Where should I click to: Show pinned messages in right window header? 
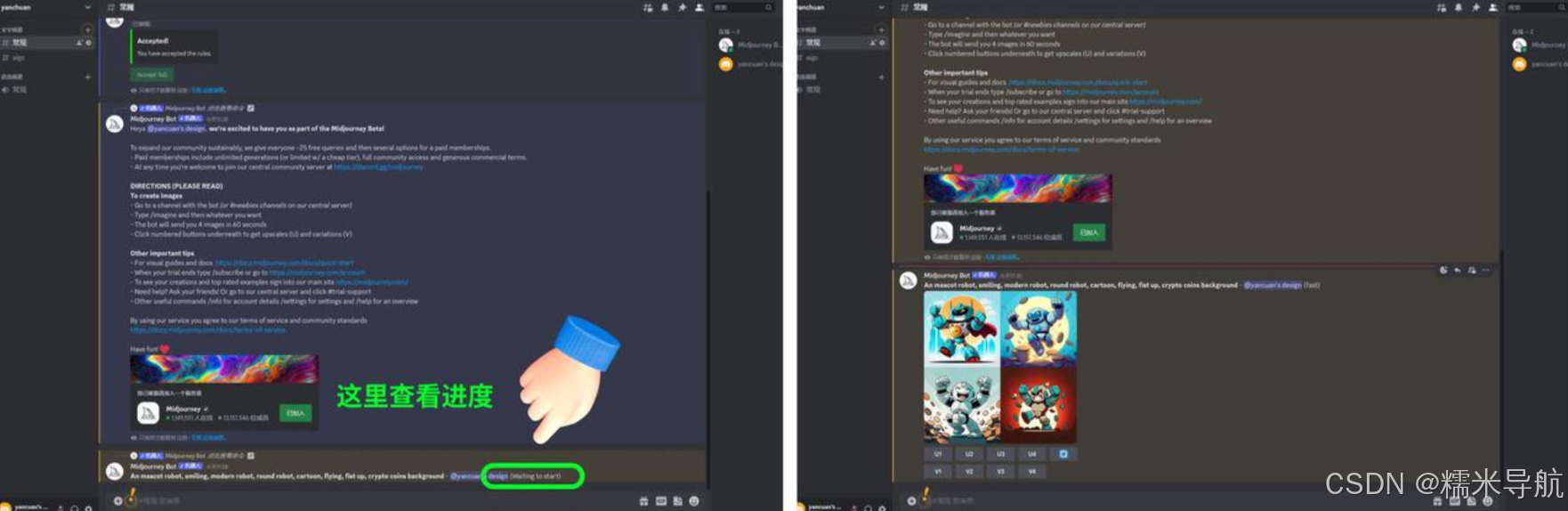tap(1475, 7)
